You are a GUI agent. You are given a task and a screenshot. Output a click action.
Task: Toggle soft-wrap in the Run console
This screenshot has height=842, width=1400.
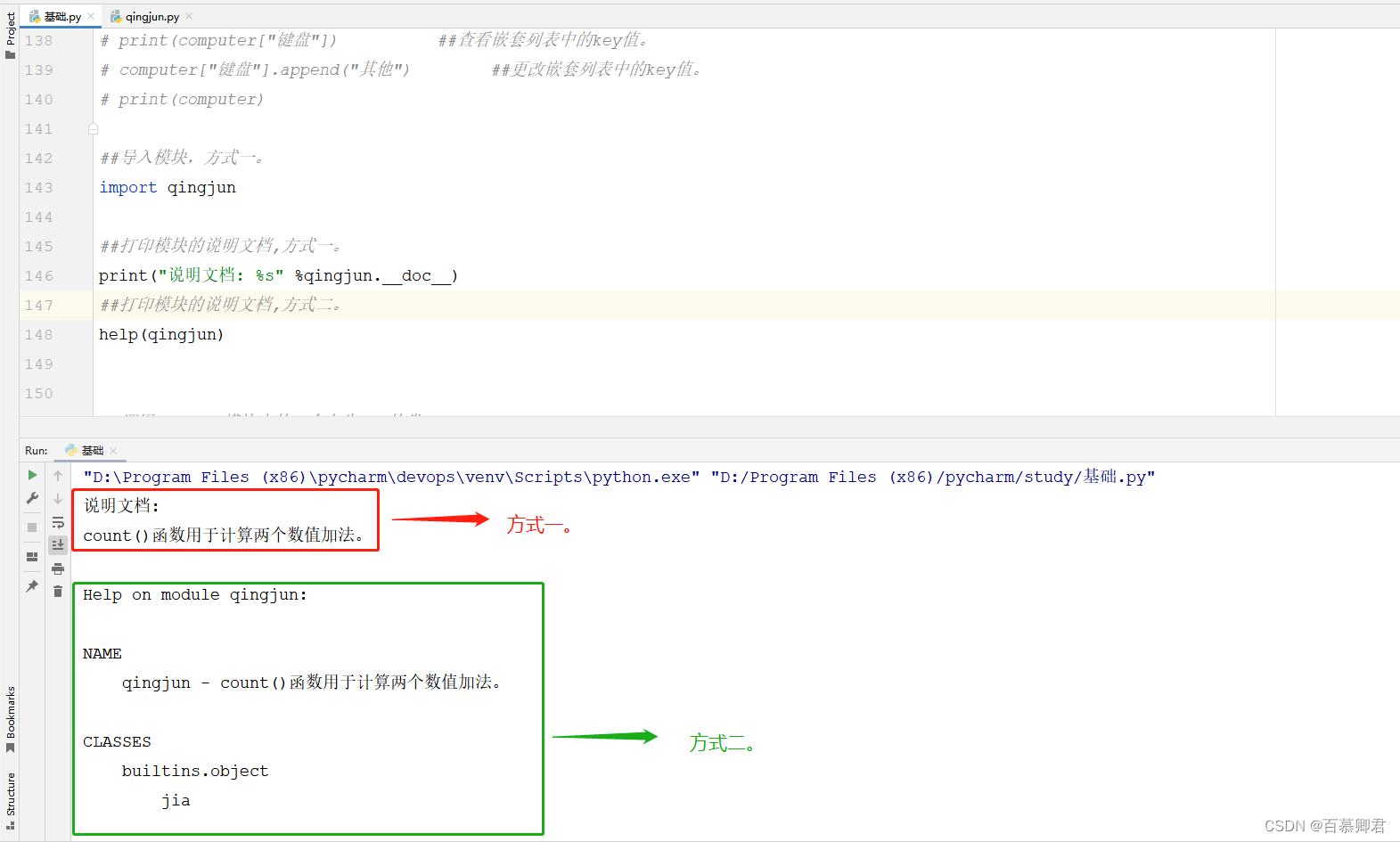pos(58,522)
